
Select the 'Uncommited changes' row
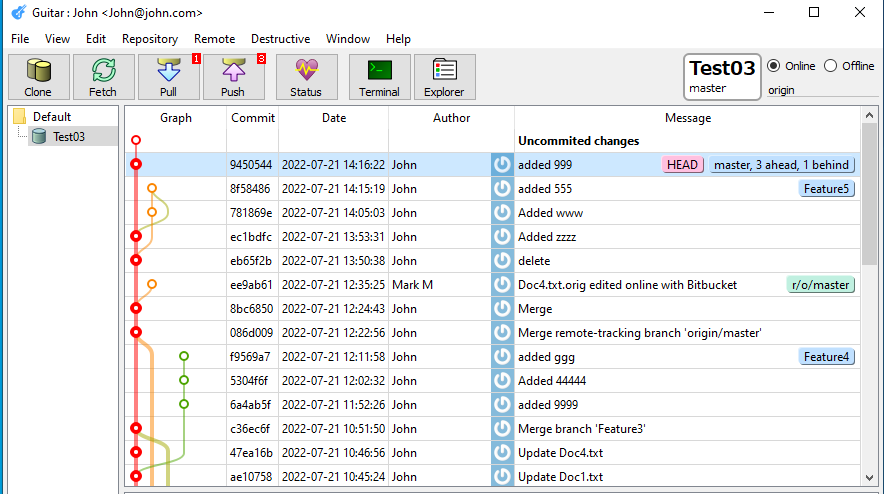tap(493, 140)
